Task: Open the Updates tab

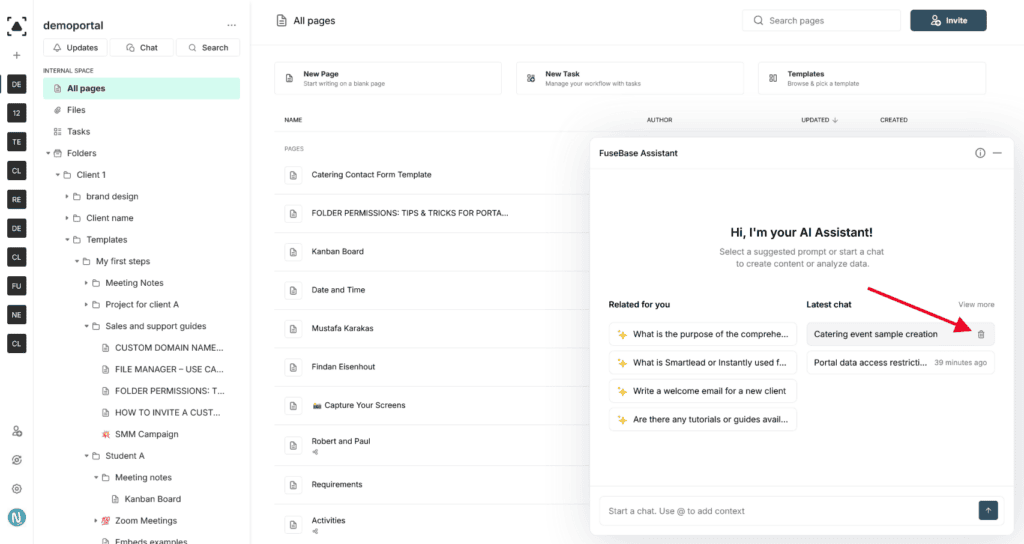Action: [x=75, y=48]
